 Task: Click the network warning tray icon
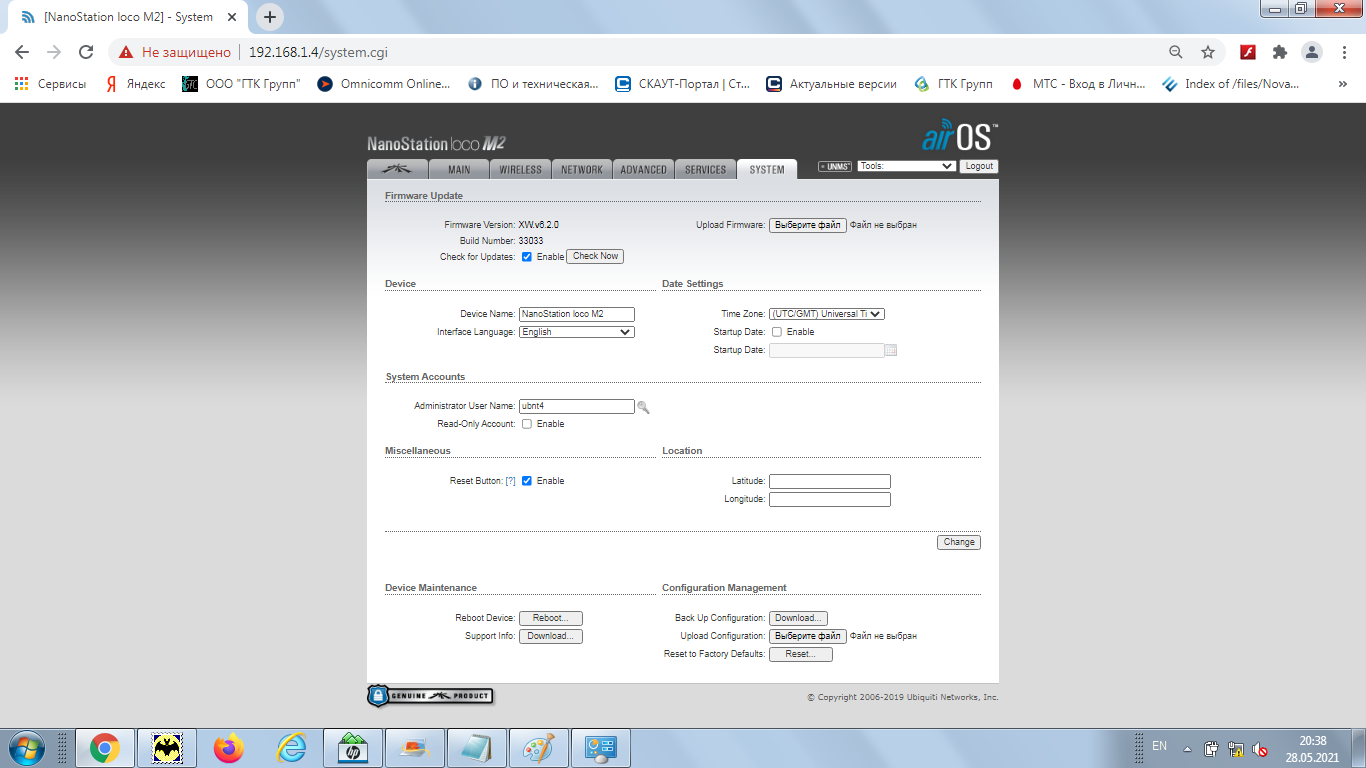(1236, 748)
